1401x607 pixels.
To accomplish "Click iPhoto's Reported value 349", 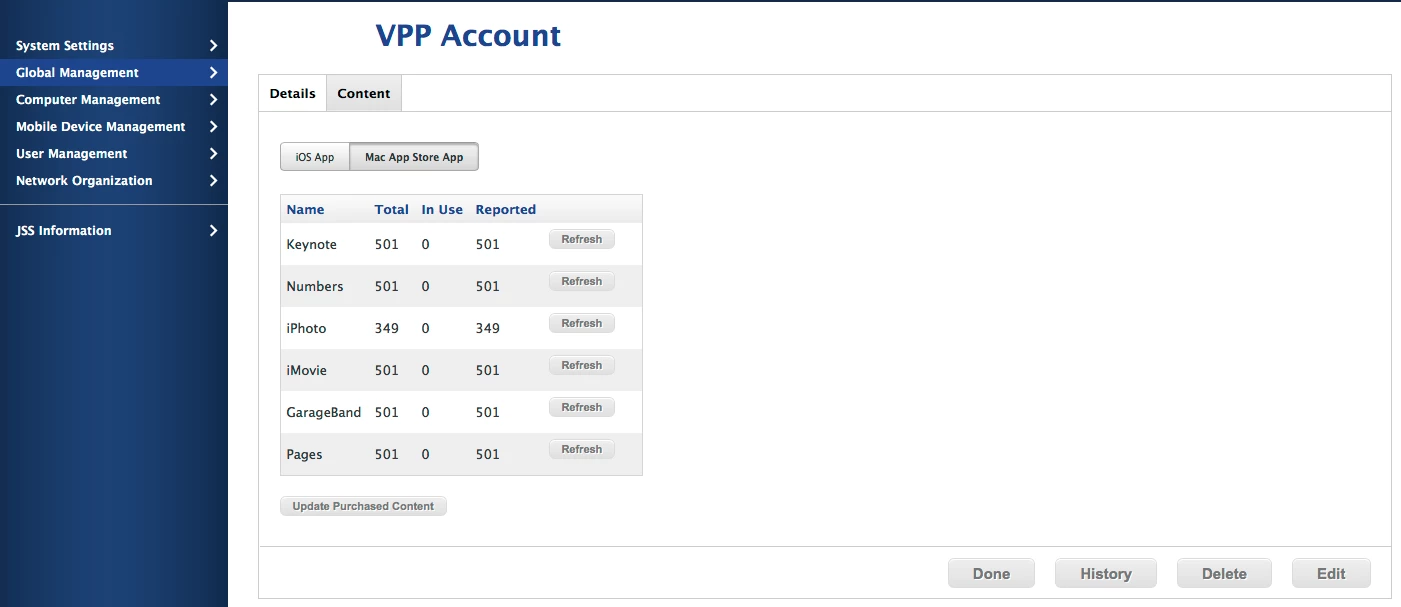I will [488, 328].
